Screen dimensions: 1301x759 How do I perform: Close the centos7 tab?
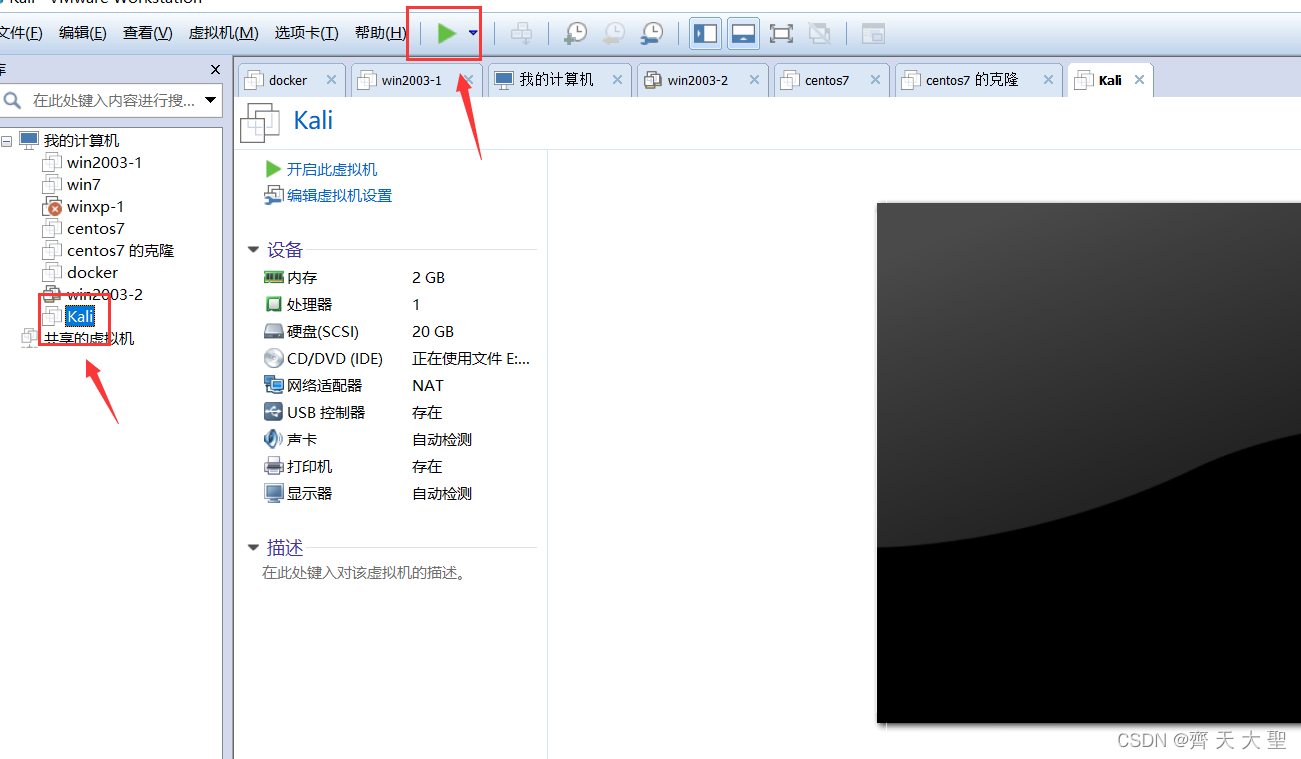tap(875, 80)
